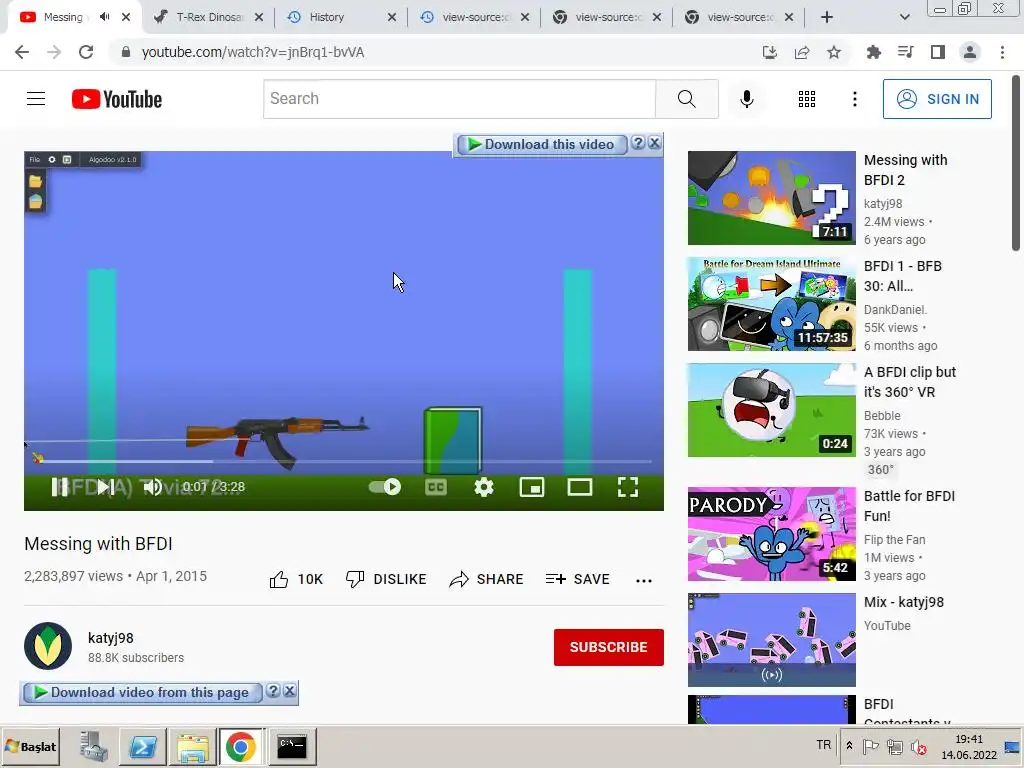This screenshot has width=1024, height=768.
Task: Open Battle for BFDI Fun! title link
Action: click(x=909, y=506)
